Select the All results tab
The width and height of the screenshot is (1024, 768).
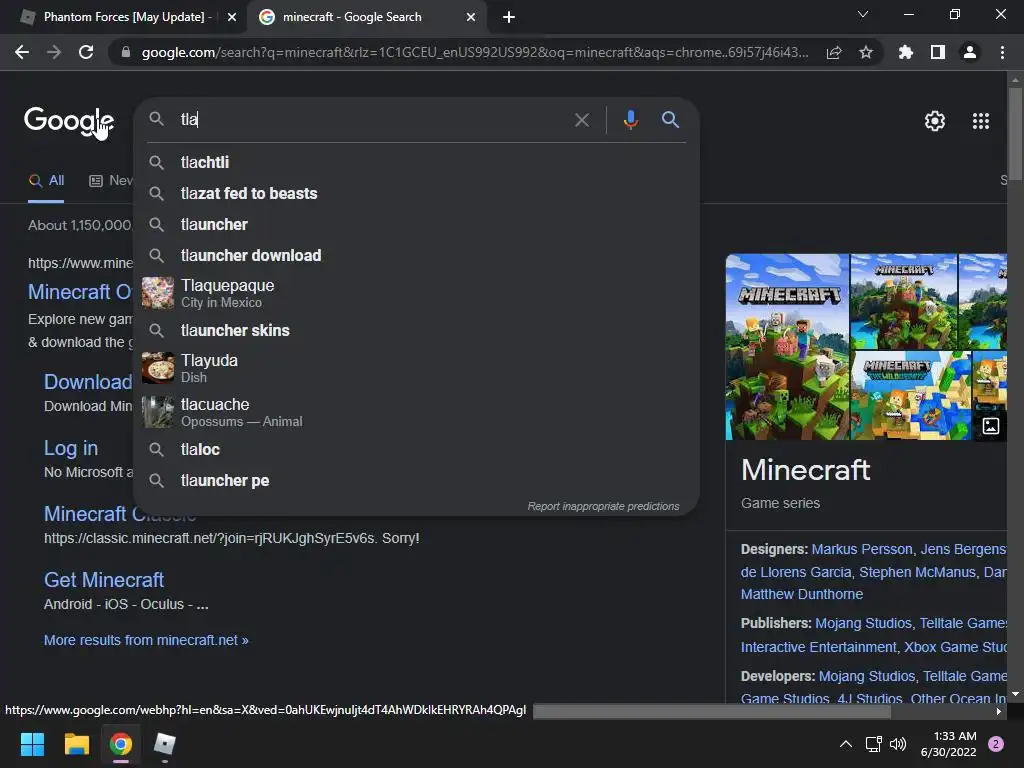(46, 181)
